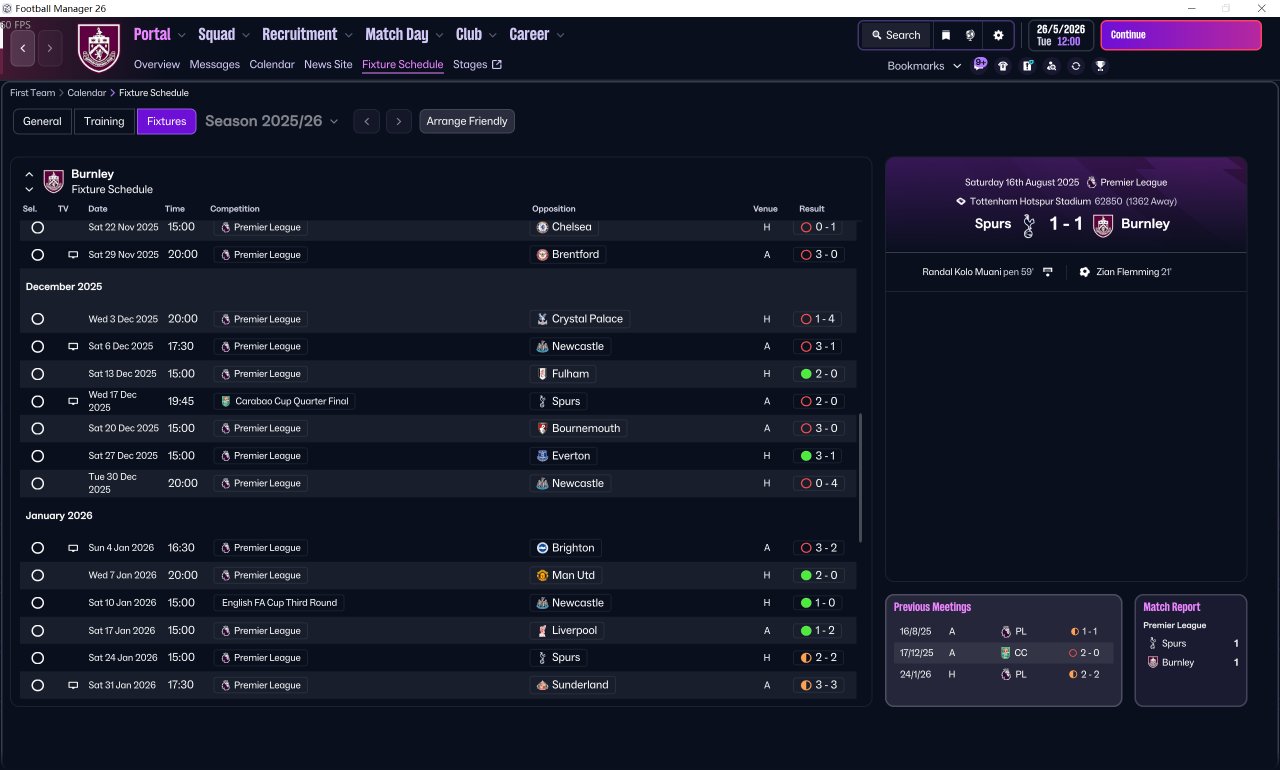Open the trophy shortcut icon

tap(1100, 66)
